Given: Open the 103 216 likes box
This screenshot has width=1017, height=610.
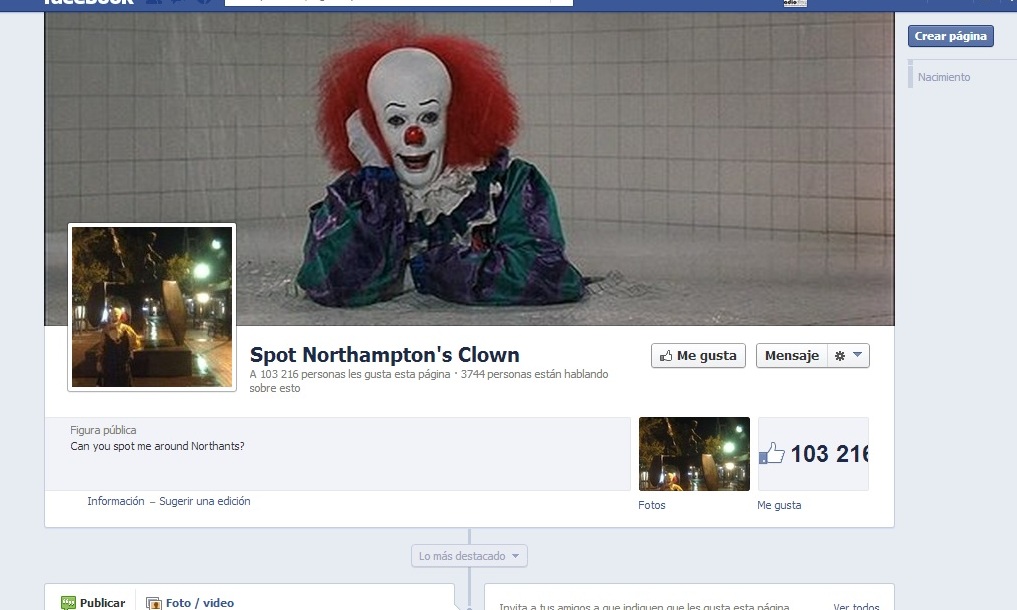Looking at the screenshot, I should click(813, 454).
